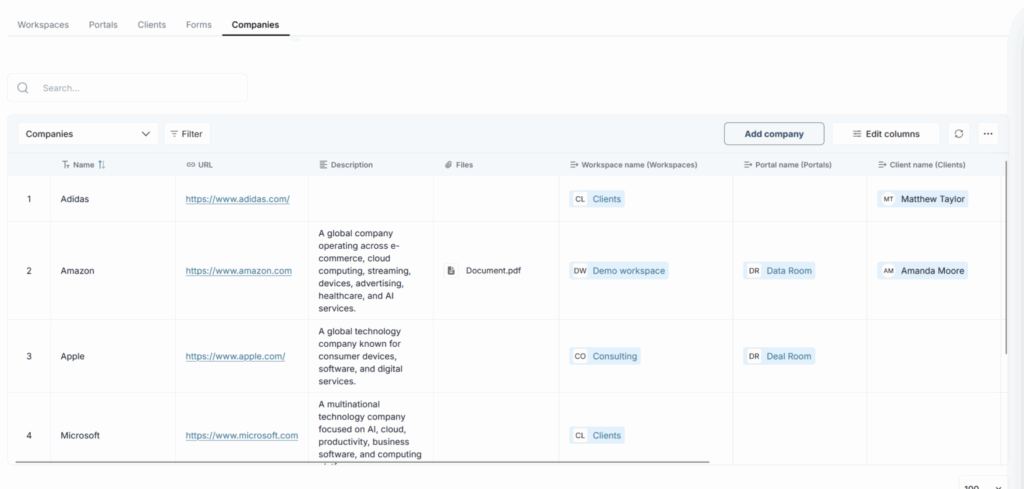Select row number 4

tap(29, 435)
